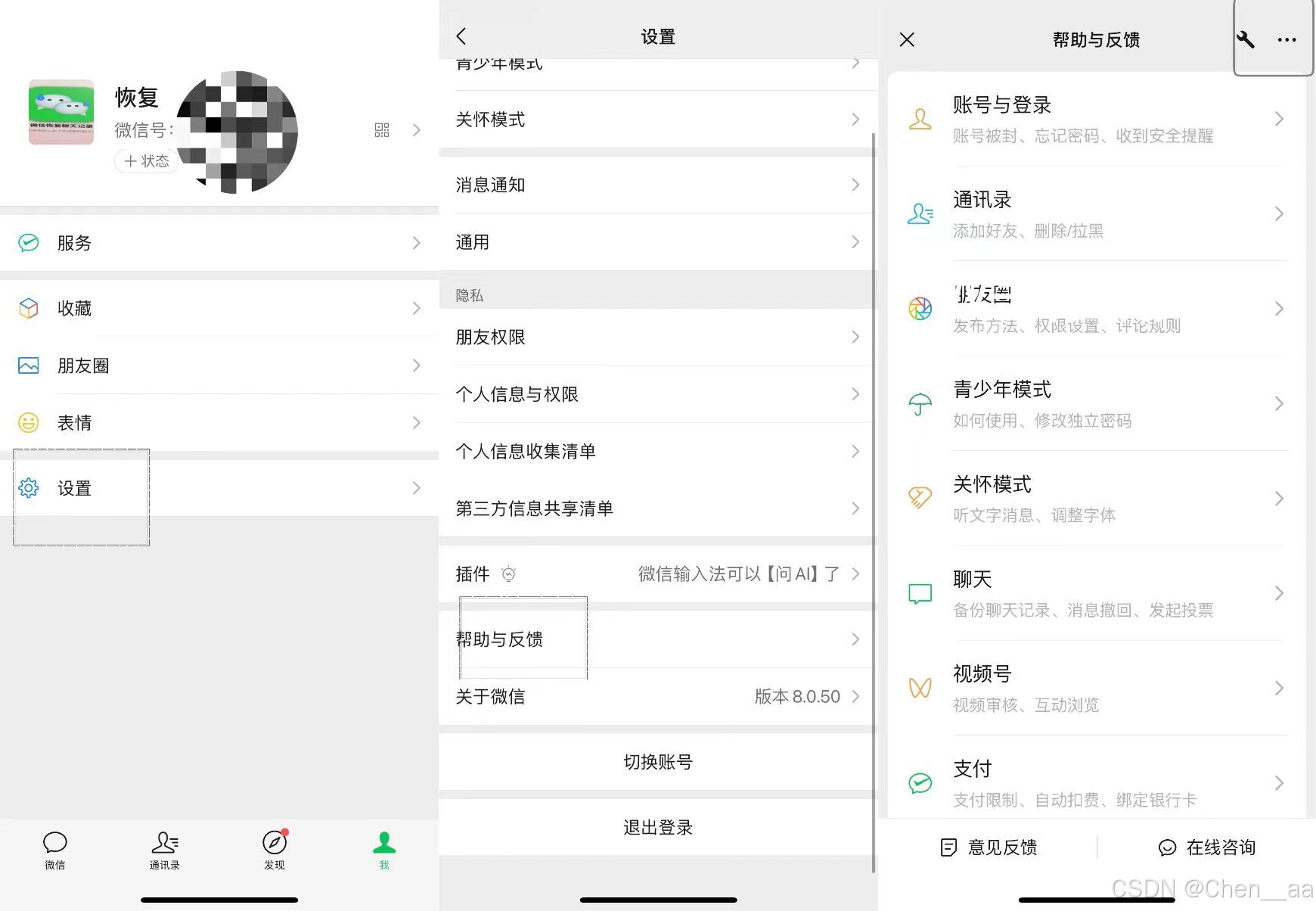Select 添加好友、删除/拉黑 subtitle

click(1028, 231)
